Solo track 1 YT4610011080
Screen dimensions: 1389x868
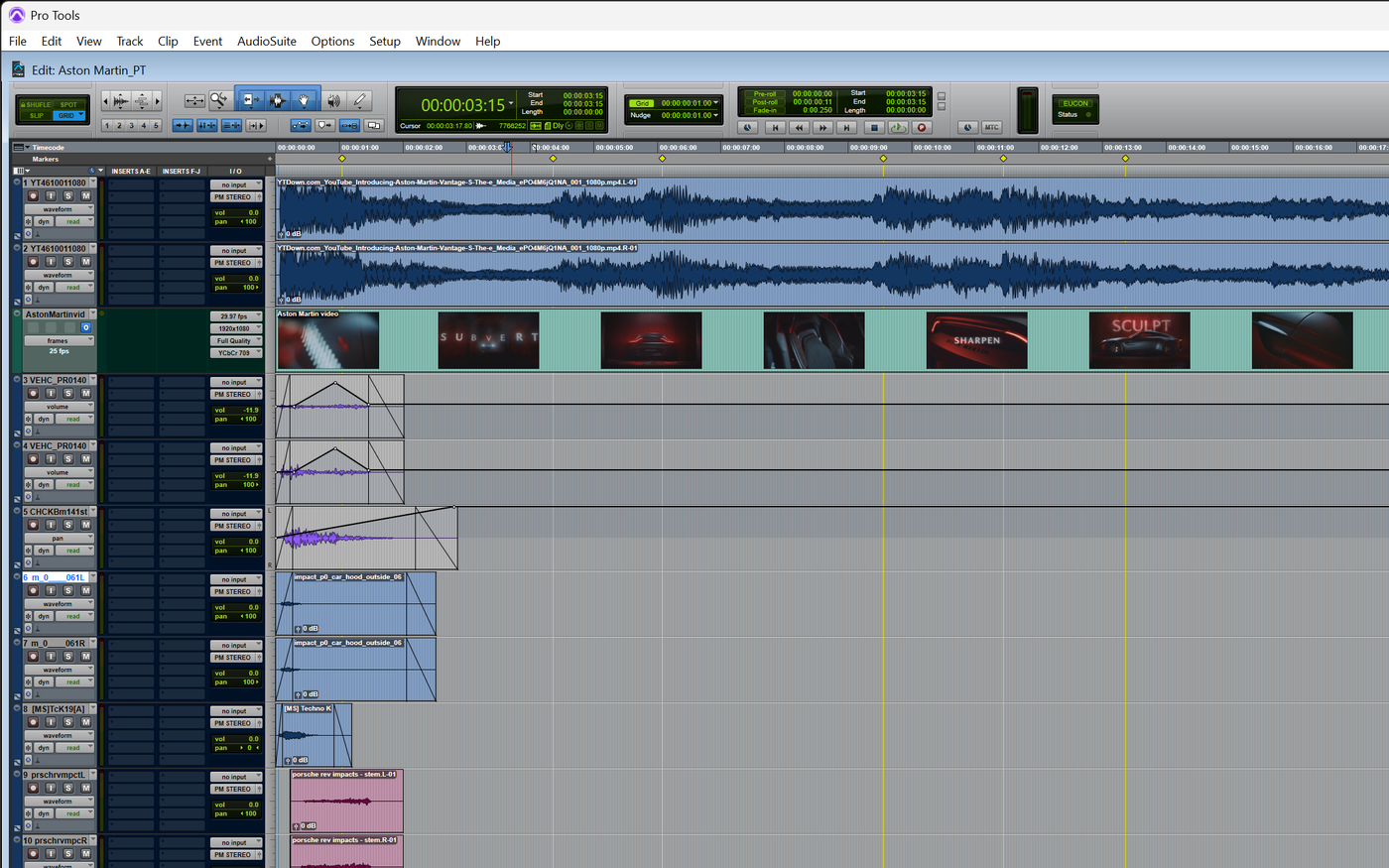coord(67,196)
